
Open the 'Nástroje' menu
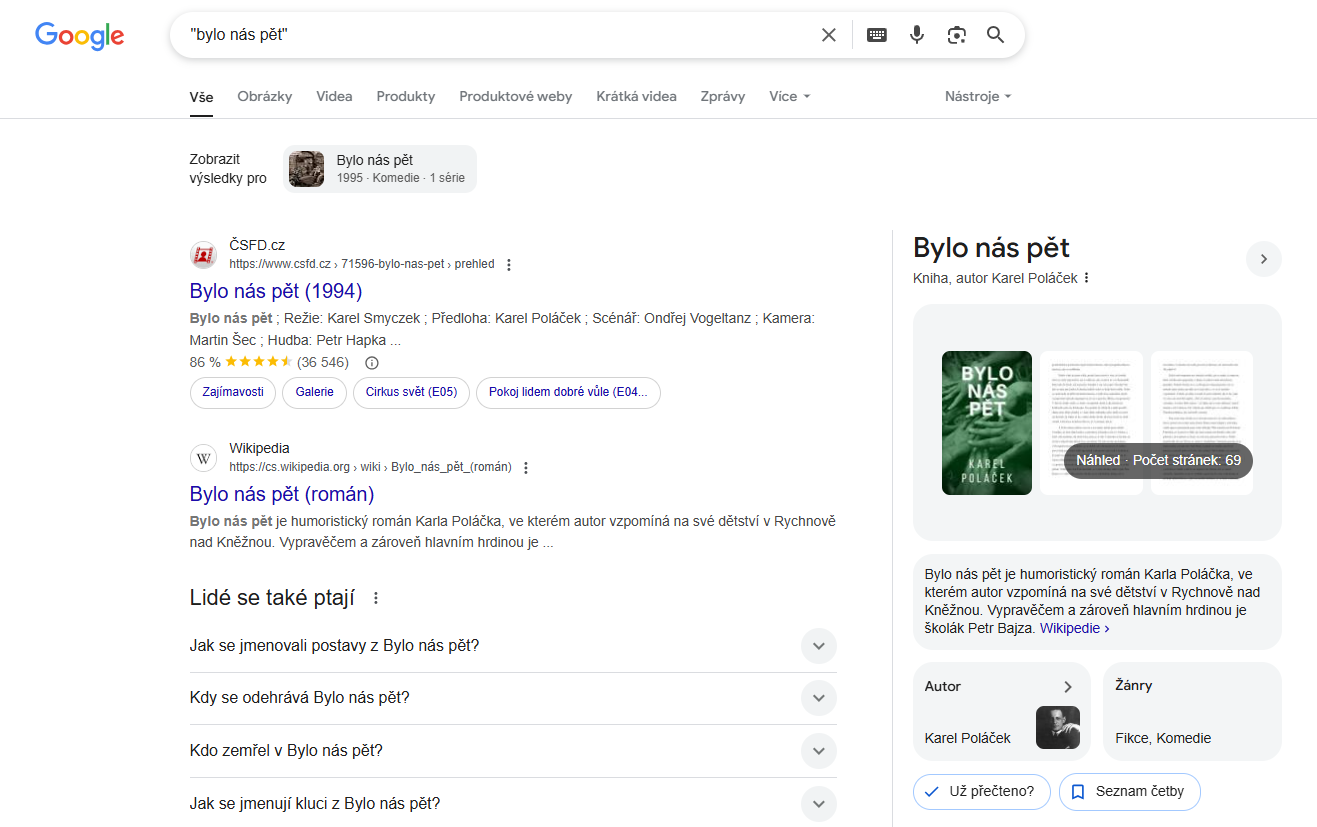pyautogui.click(x=977, y=96)
